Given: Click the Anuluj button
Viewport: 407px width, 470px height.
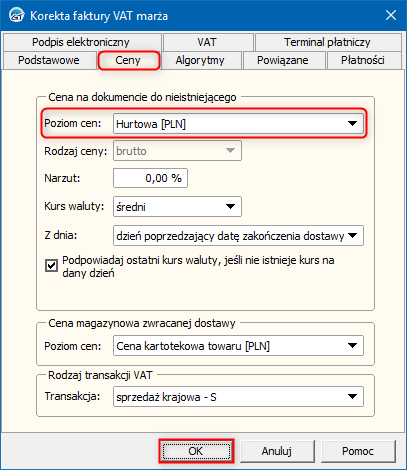Looking at the screenshot, I should tap(277, 451).
